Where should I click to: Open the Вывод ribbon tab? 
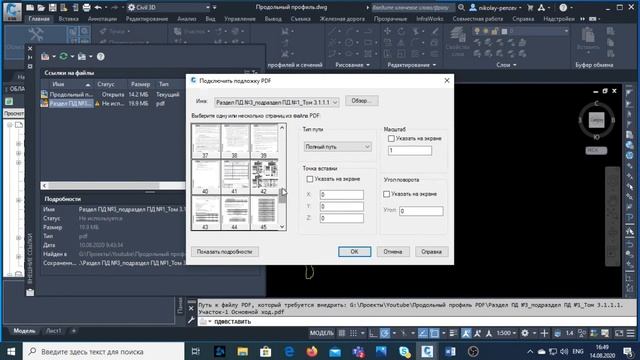pyautogui.click(x=273, y=19)
